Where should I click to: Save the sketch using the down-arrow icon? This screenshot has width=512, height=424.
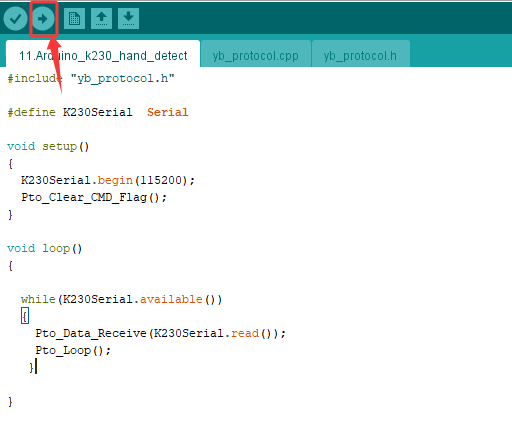pyautogui.click(x=128, y=19)
